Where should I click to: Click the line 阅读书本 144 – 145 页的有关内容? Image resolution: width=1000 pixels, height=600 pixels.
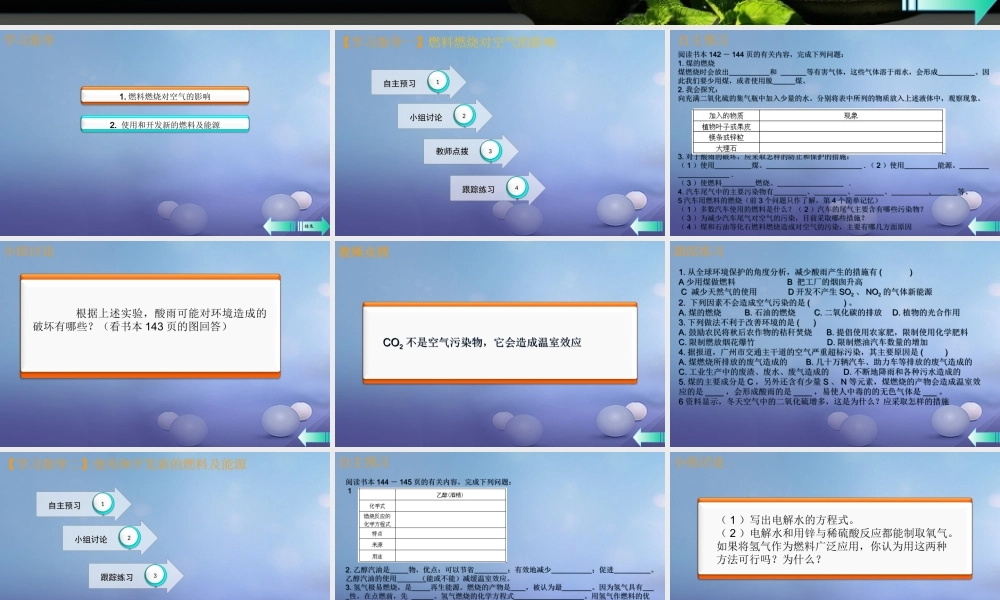(428, 482)
